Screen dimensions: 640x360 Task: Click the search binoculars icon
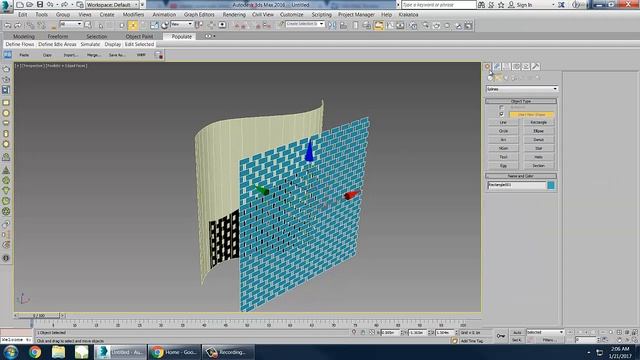point(482,5)
